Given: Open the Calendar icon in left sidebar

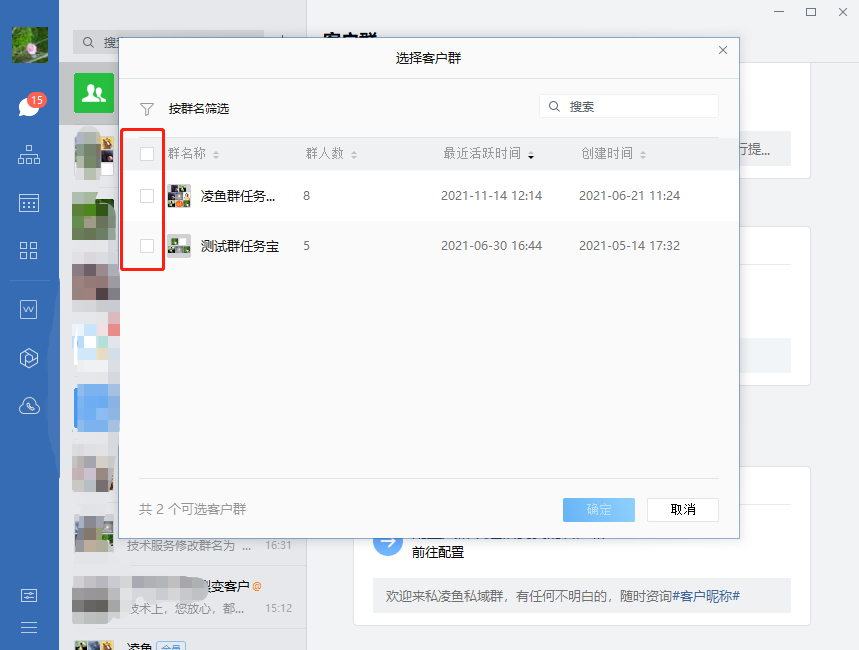Looking at the screenshot, I should [x=29, y=203].
